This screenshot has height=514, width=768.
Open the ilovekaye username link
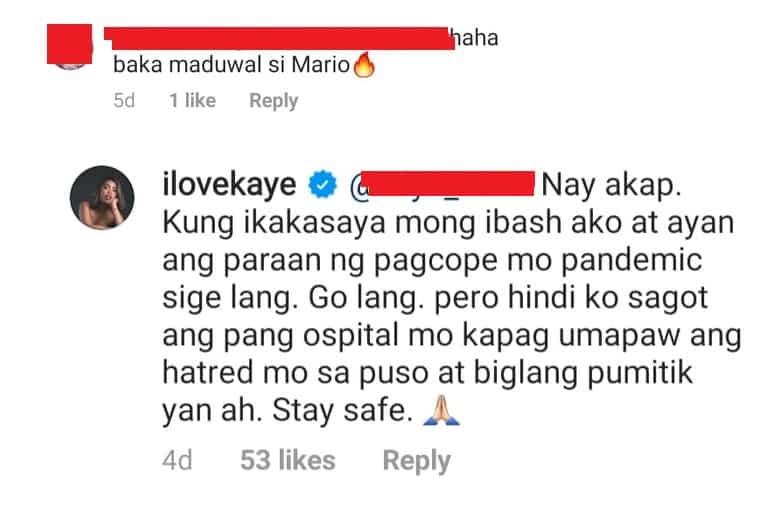pyautogui.click(x=229, y=185)
